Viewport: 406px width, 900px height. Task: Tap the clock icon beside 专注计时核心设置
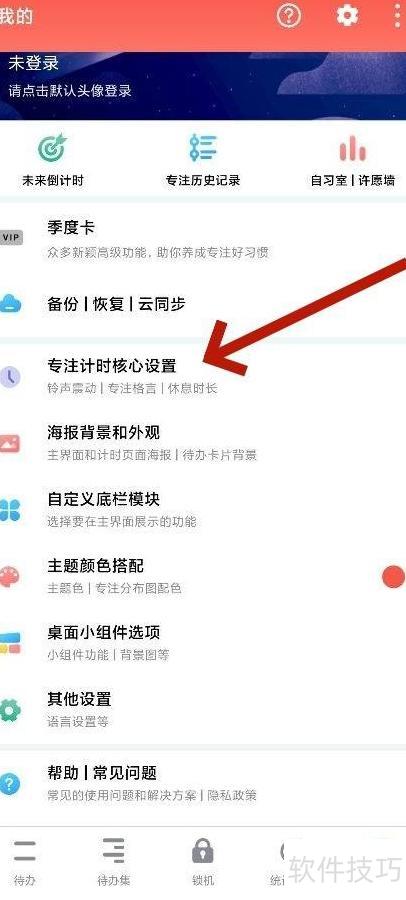pos(10,377)
